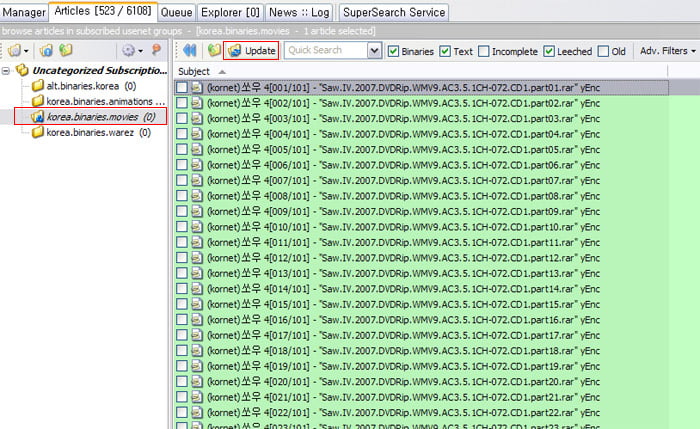
Task: Enable the Incomplete filter checkbox
Action: click(x=485, y=51)
